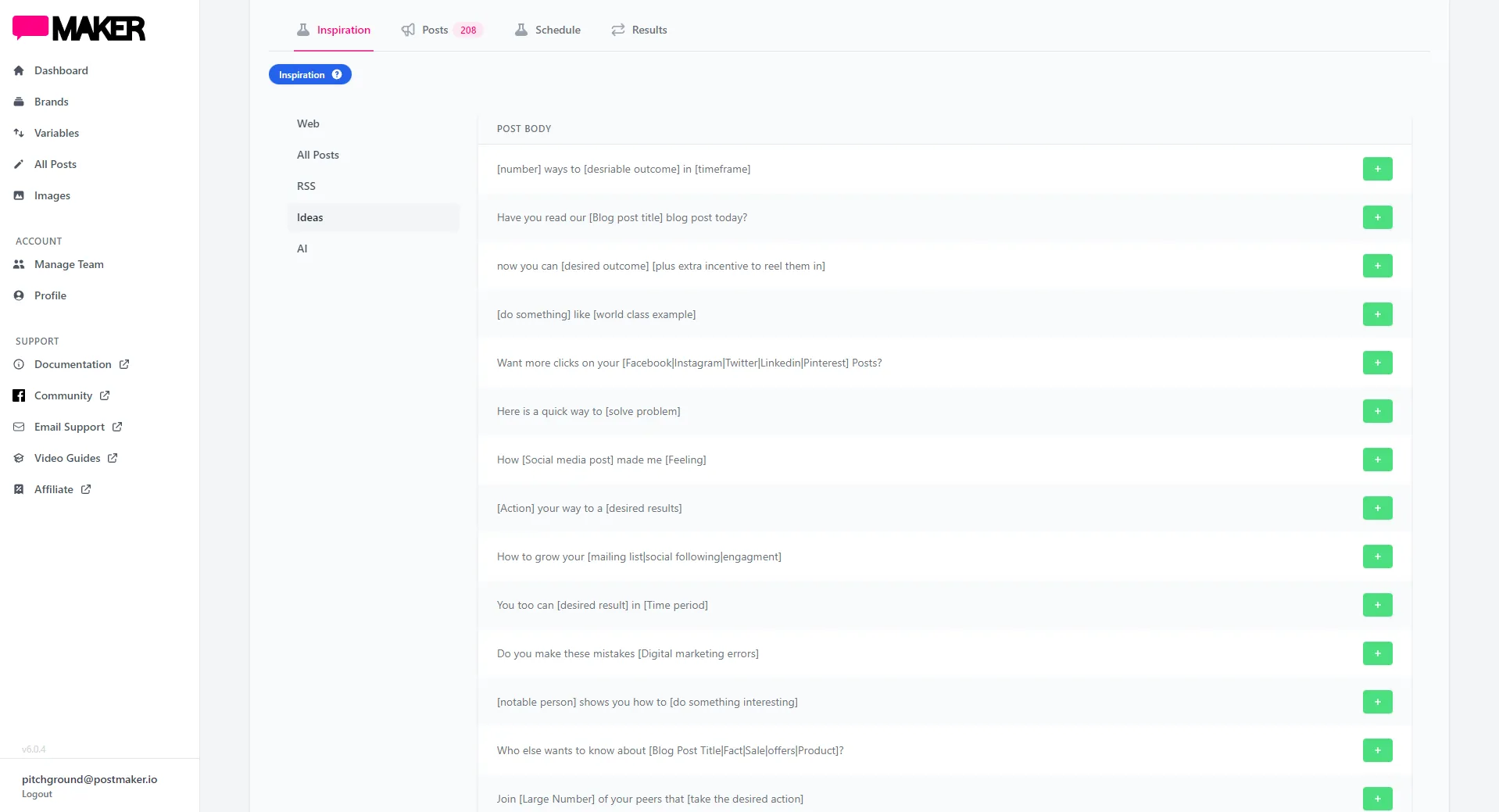Click the Brands briefcase icon
Screen dimensions: 1499x812
(x=19, y=102)
